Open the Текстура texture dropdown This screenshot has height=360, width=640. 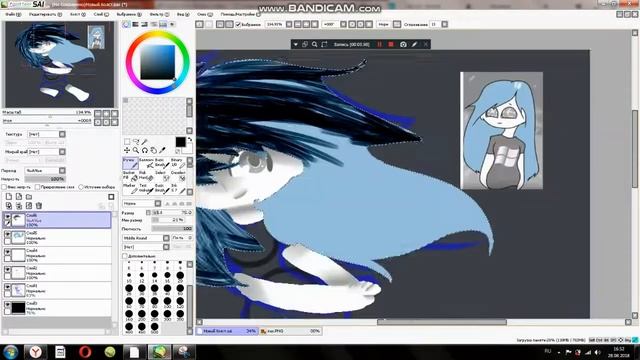point(46,134)
